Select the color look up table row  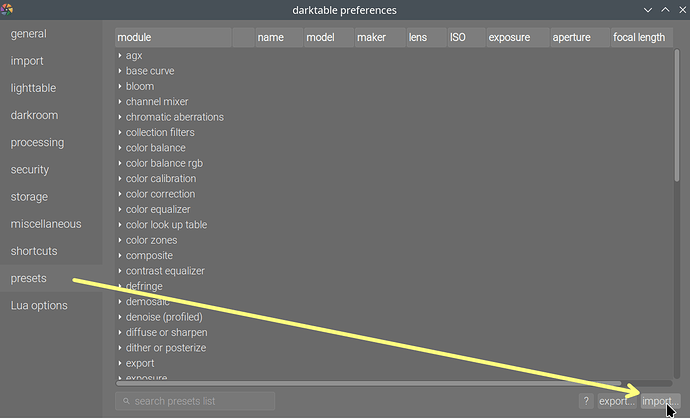click(394, 225)
